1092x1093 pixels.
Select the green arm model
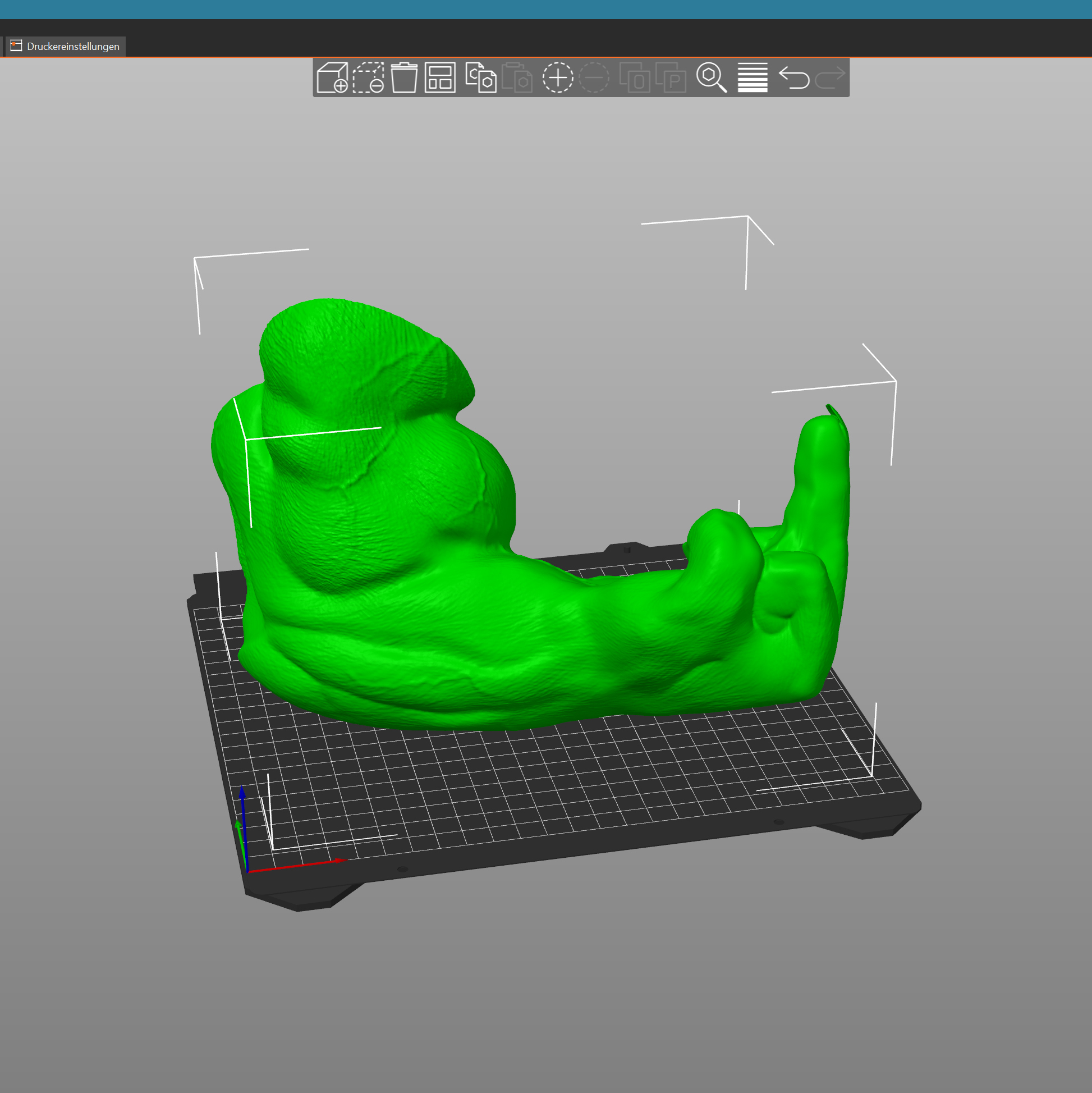(x=452, y=623)
